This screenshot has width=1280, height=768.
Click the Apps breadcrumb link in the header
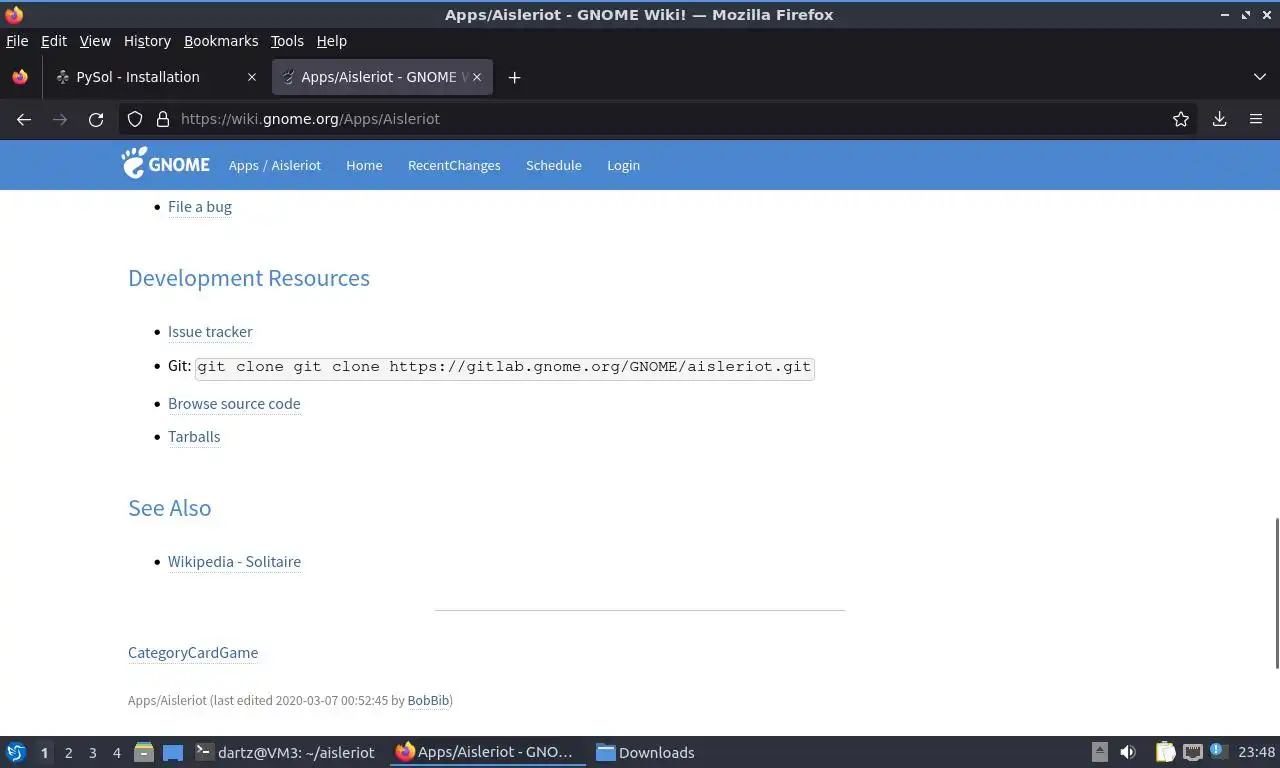tap(244, 165)
